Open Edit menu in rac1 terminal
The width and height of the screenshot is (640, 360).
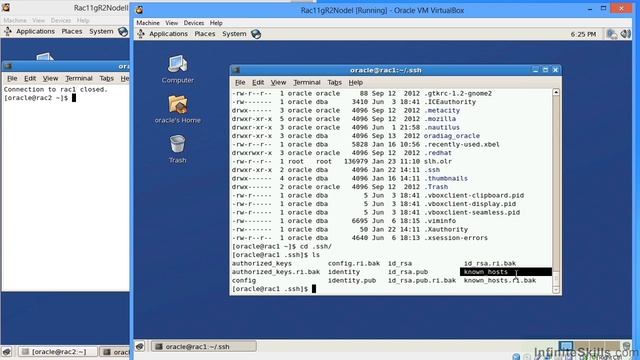(258, 82)
